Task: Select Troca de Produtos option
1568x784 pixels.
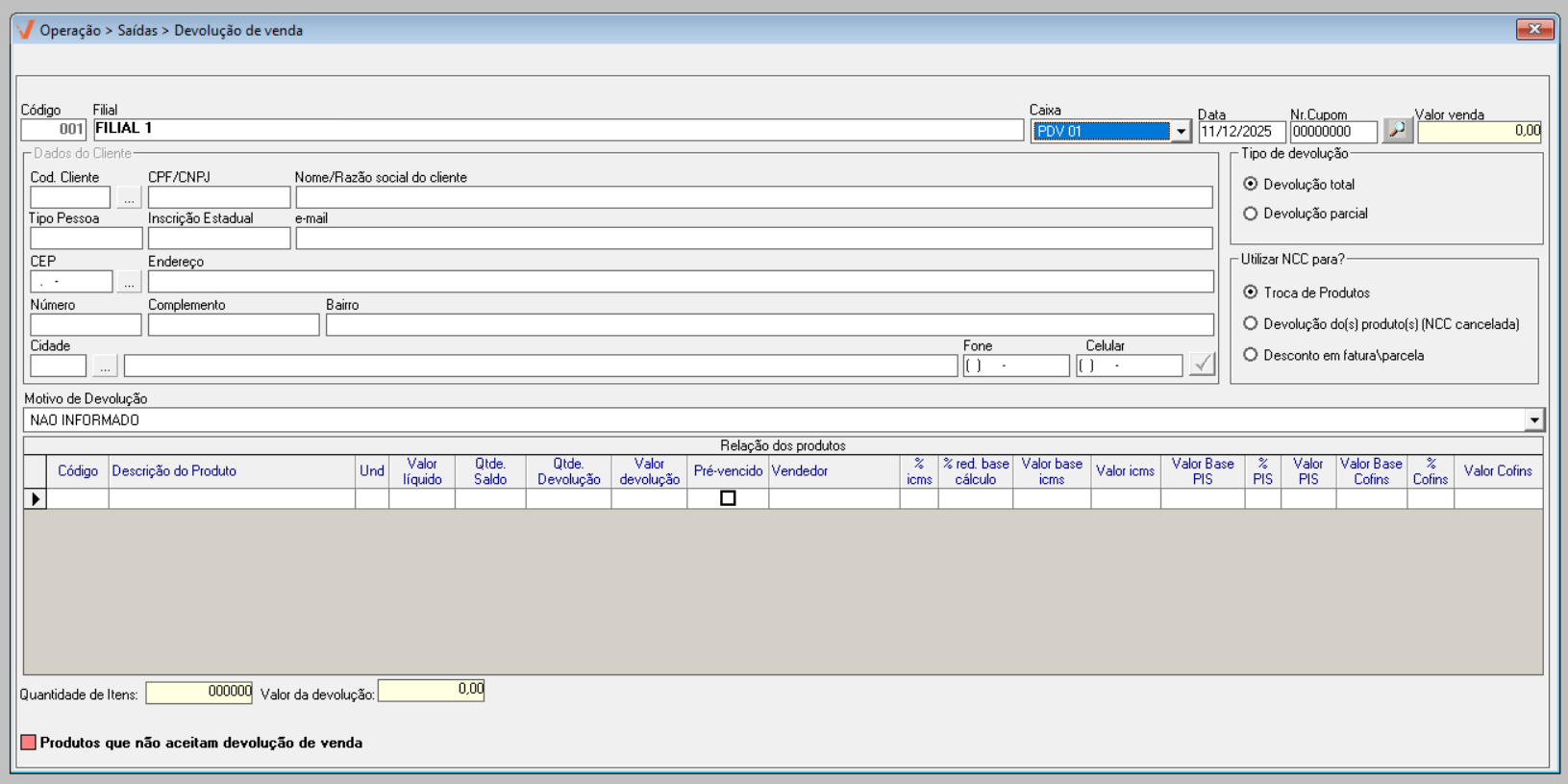Action: [1251, 292]
